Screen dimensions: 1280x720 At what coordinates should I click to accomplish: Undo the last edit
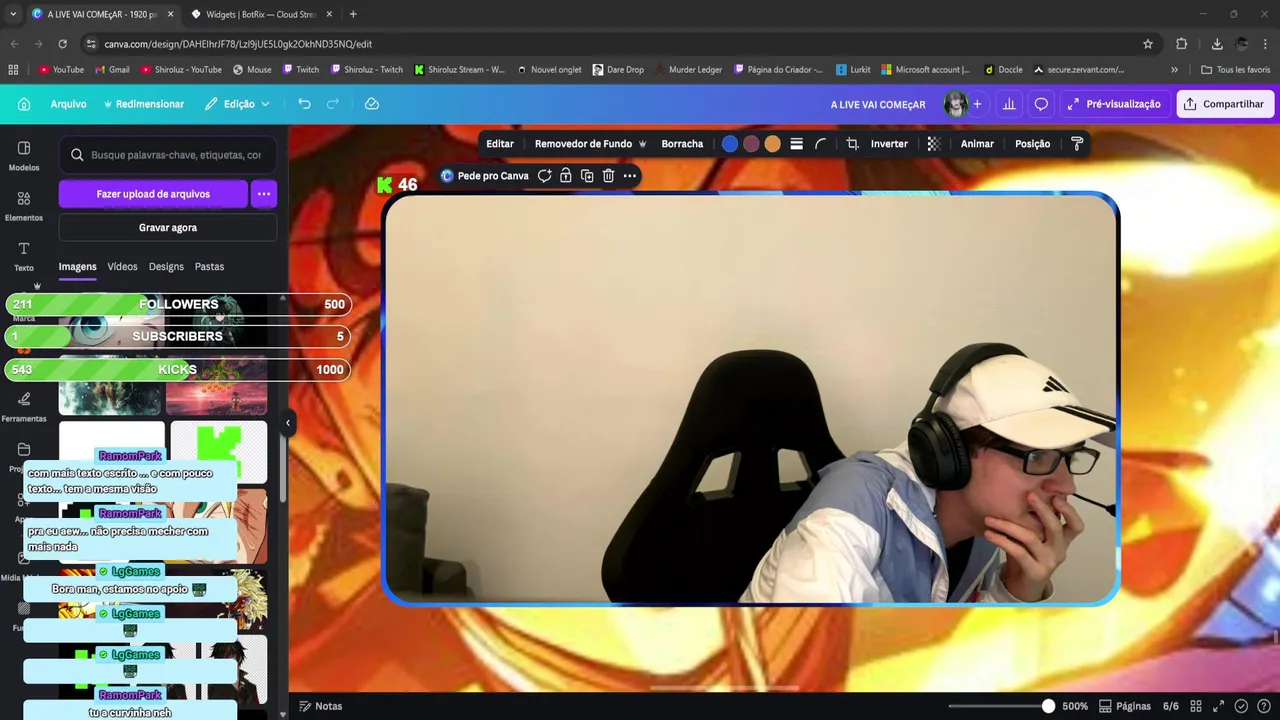[304, 104]
